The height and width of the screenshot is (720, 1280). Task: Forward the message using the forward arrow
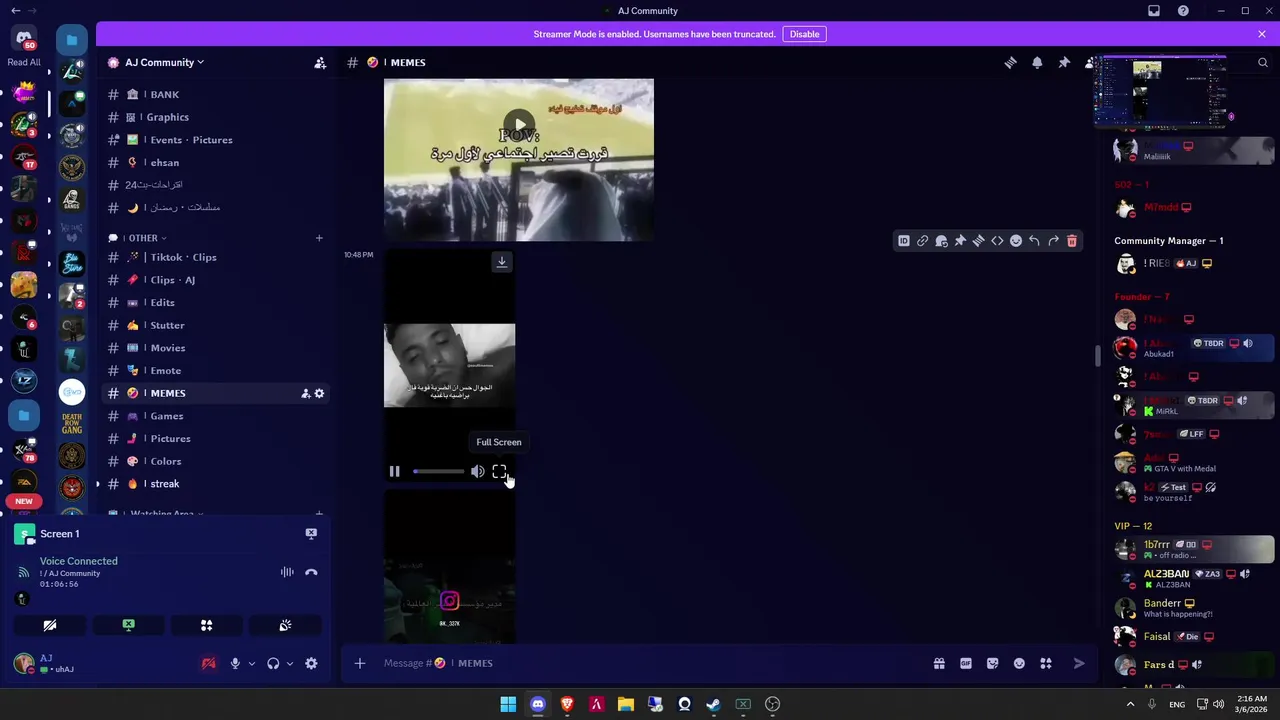(x=1053, y=241)
